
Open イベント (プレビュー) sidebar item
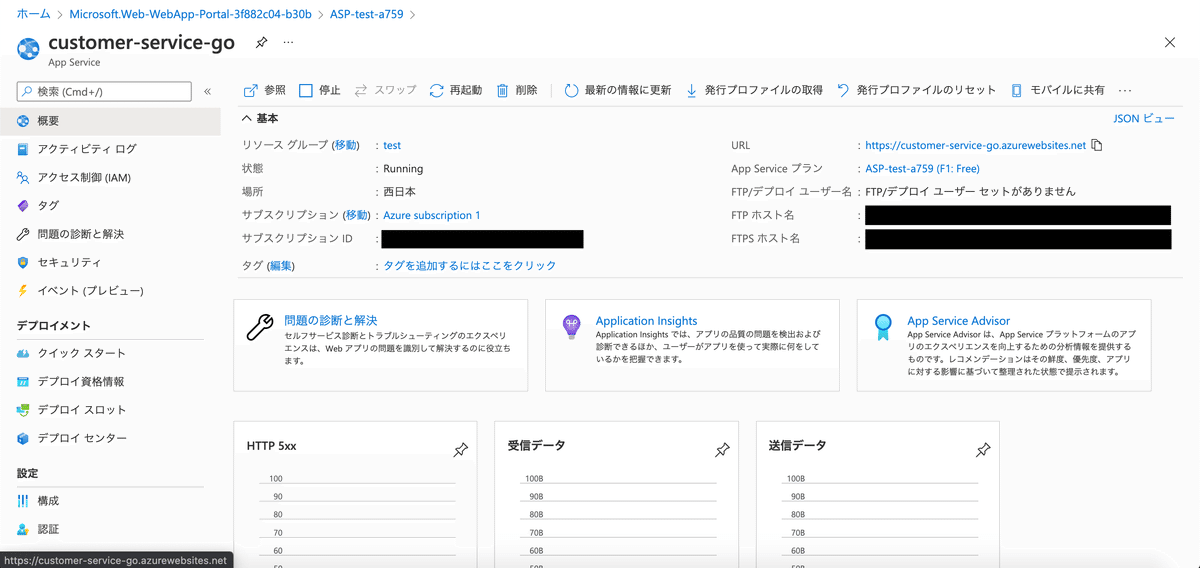pyautogui.click(x=110, y=291)
